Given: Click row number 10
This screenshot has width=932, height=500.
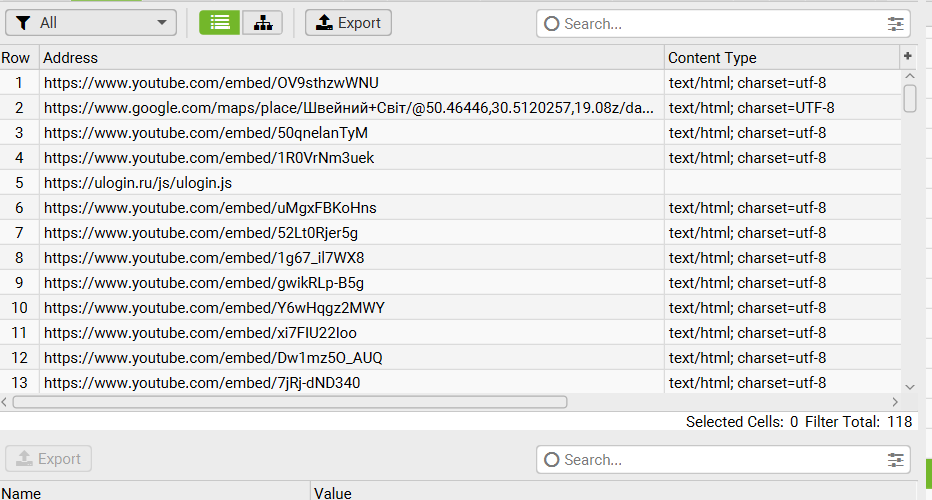Looking at the screenshot, I should tap(20, 307).
